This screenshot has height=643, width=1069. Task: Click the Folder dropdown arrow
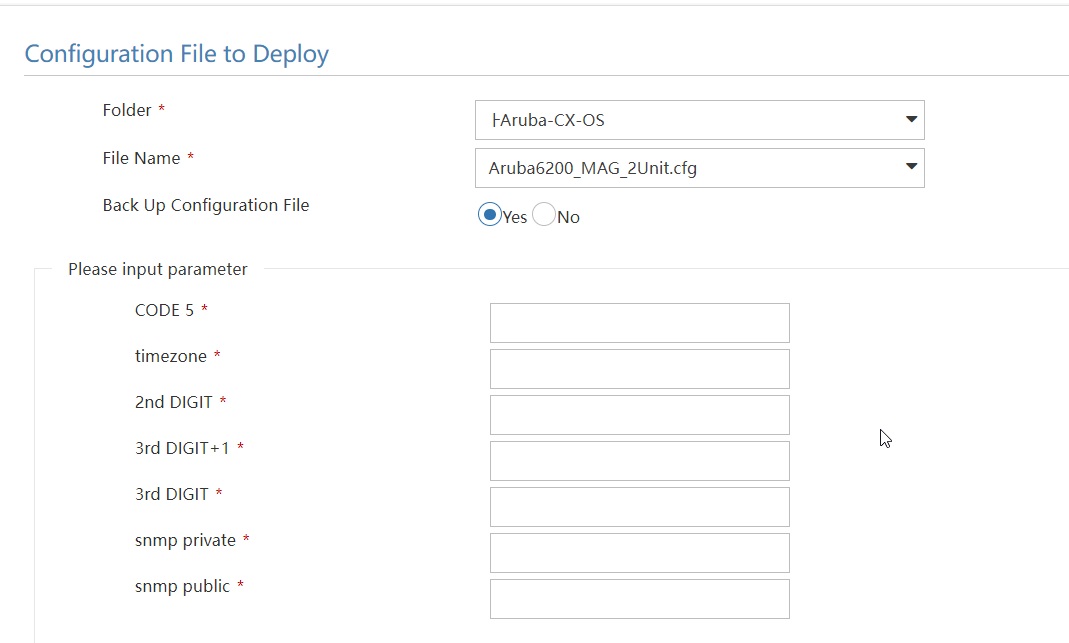911,120
